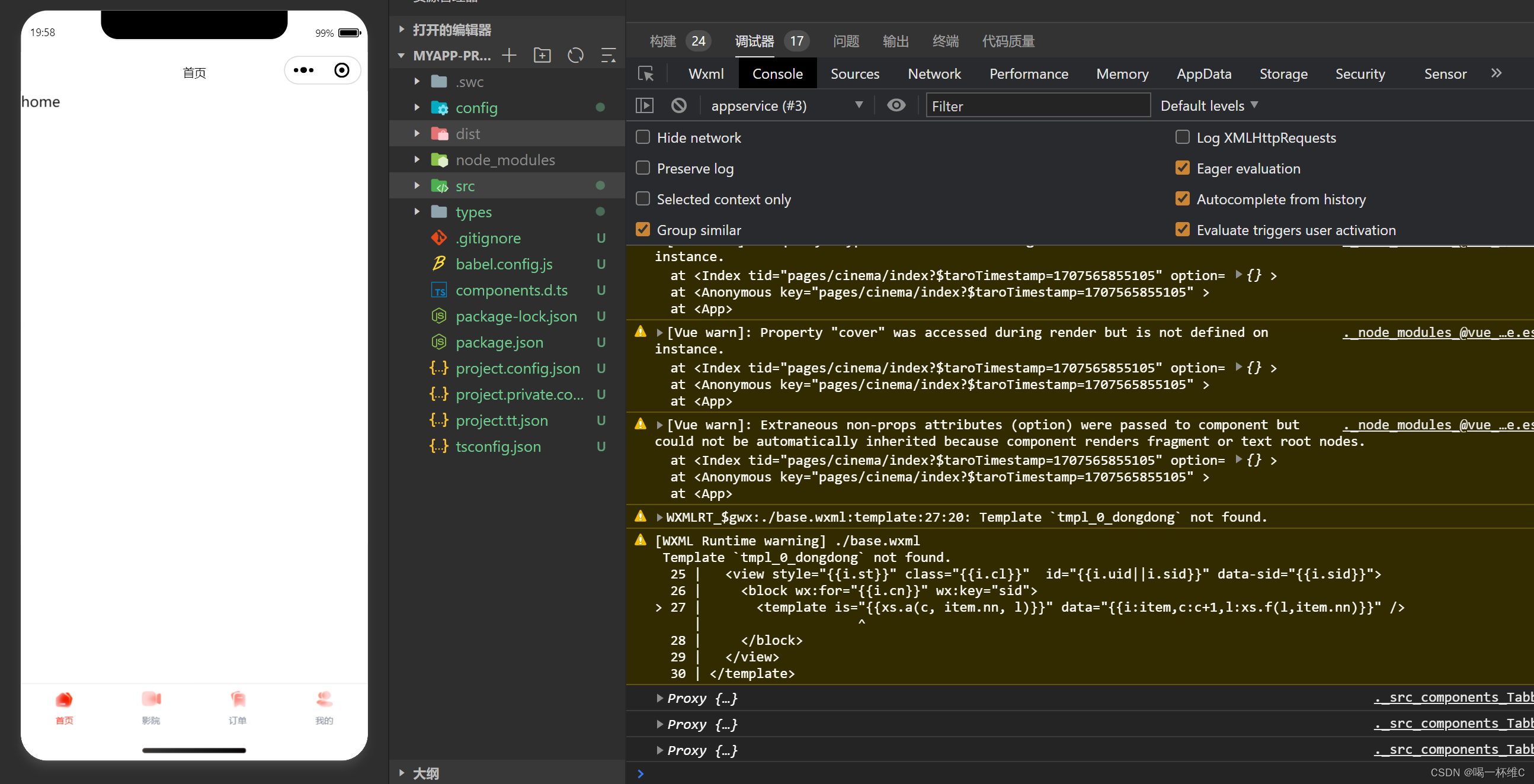Switch to the Network tab
1534x784 pixels.
point(934,74)
